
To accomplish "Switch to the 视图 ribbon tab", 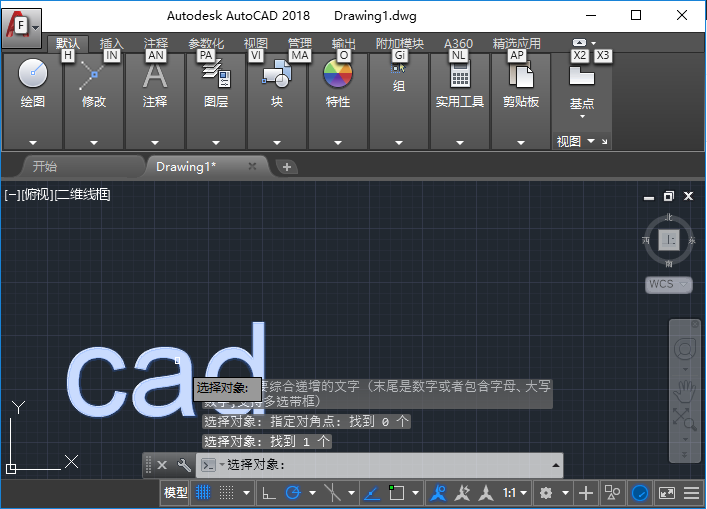I will pos(256,43).
